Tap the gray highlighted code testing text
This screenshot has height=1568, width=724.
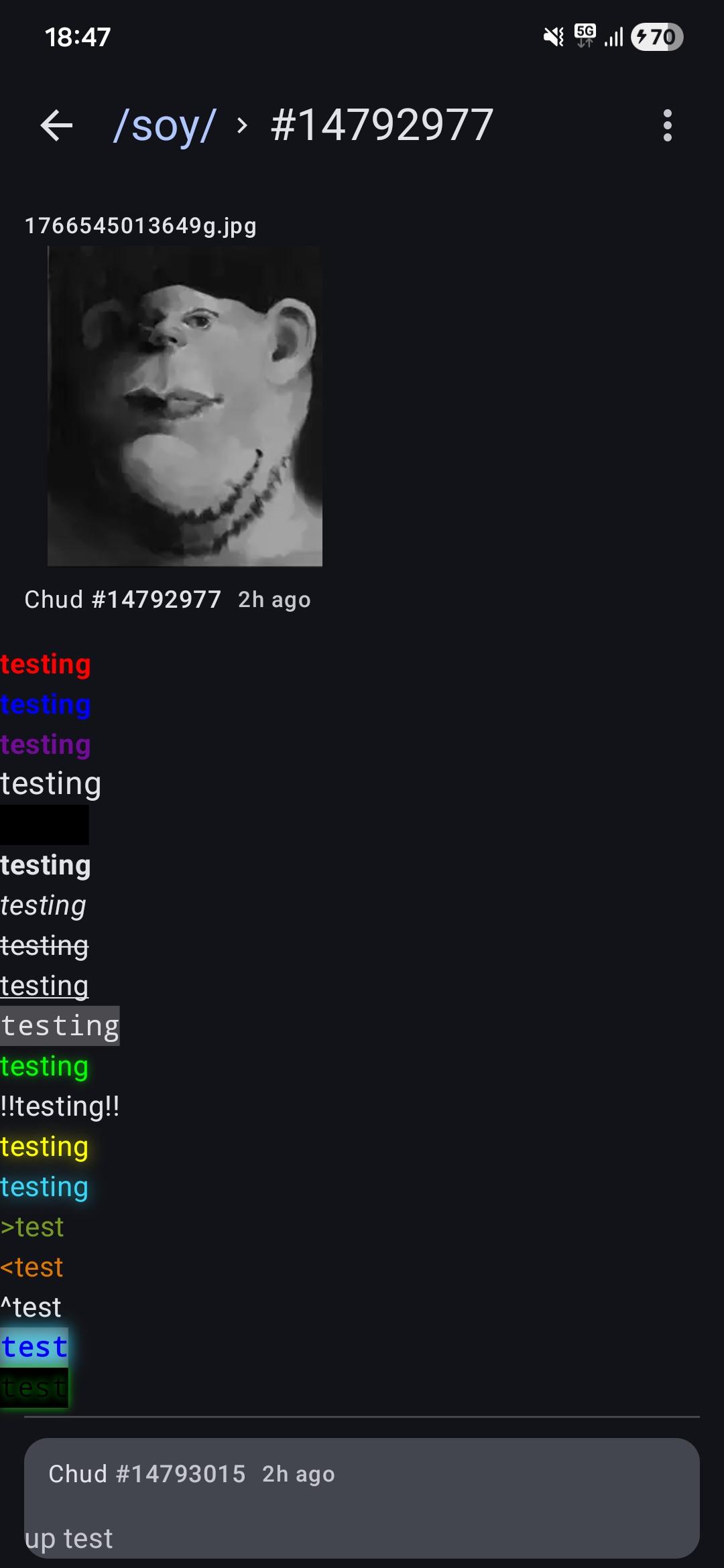[60, 1026]
